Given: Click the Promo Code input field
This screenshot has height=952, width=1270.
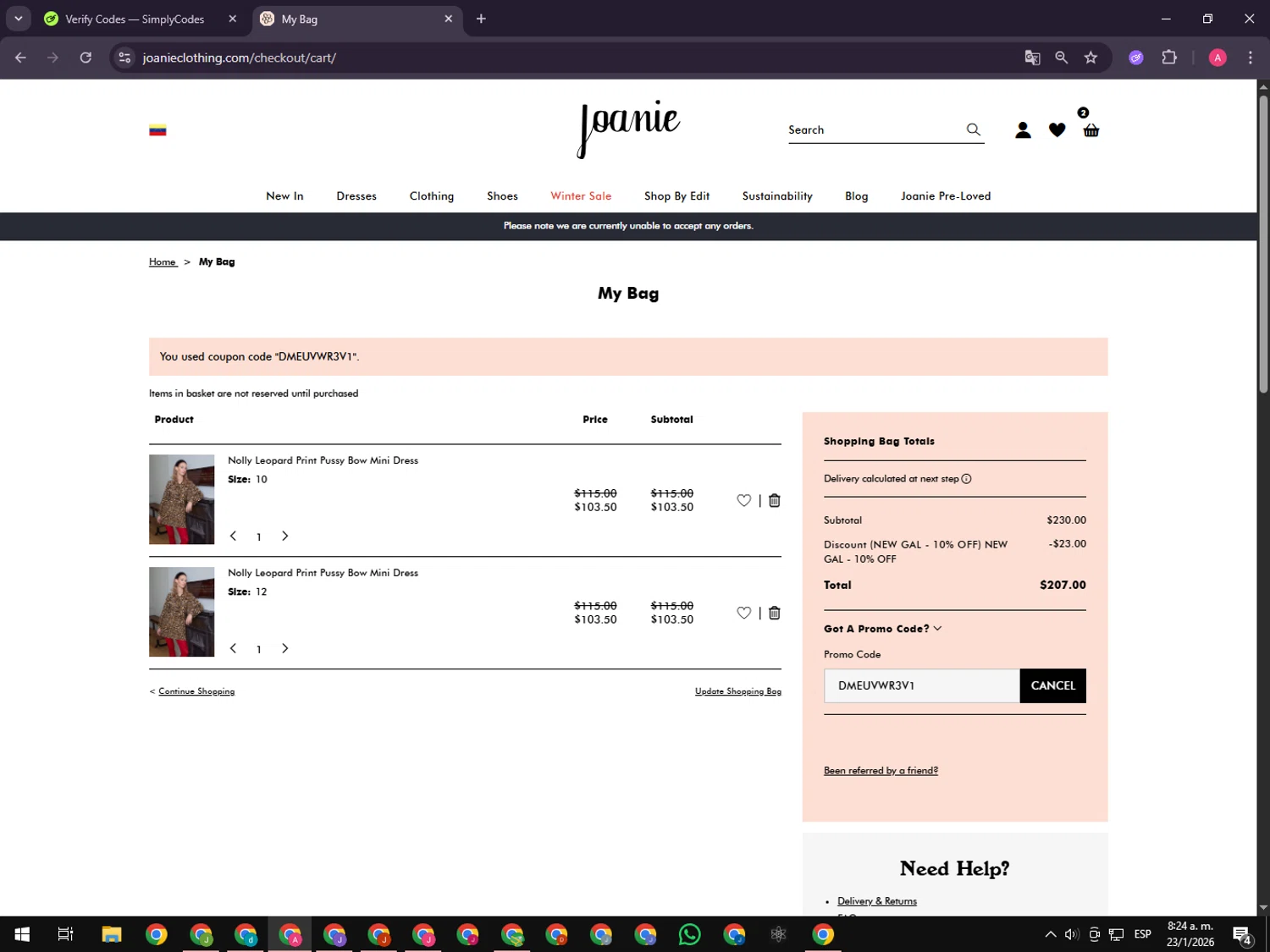Looking at the screenshot, I should click(921, 685).
